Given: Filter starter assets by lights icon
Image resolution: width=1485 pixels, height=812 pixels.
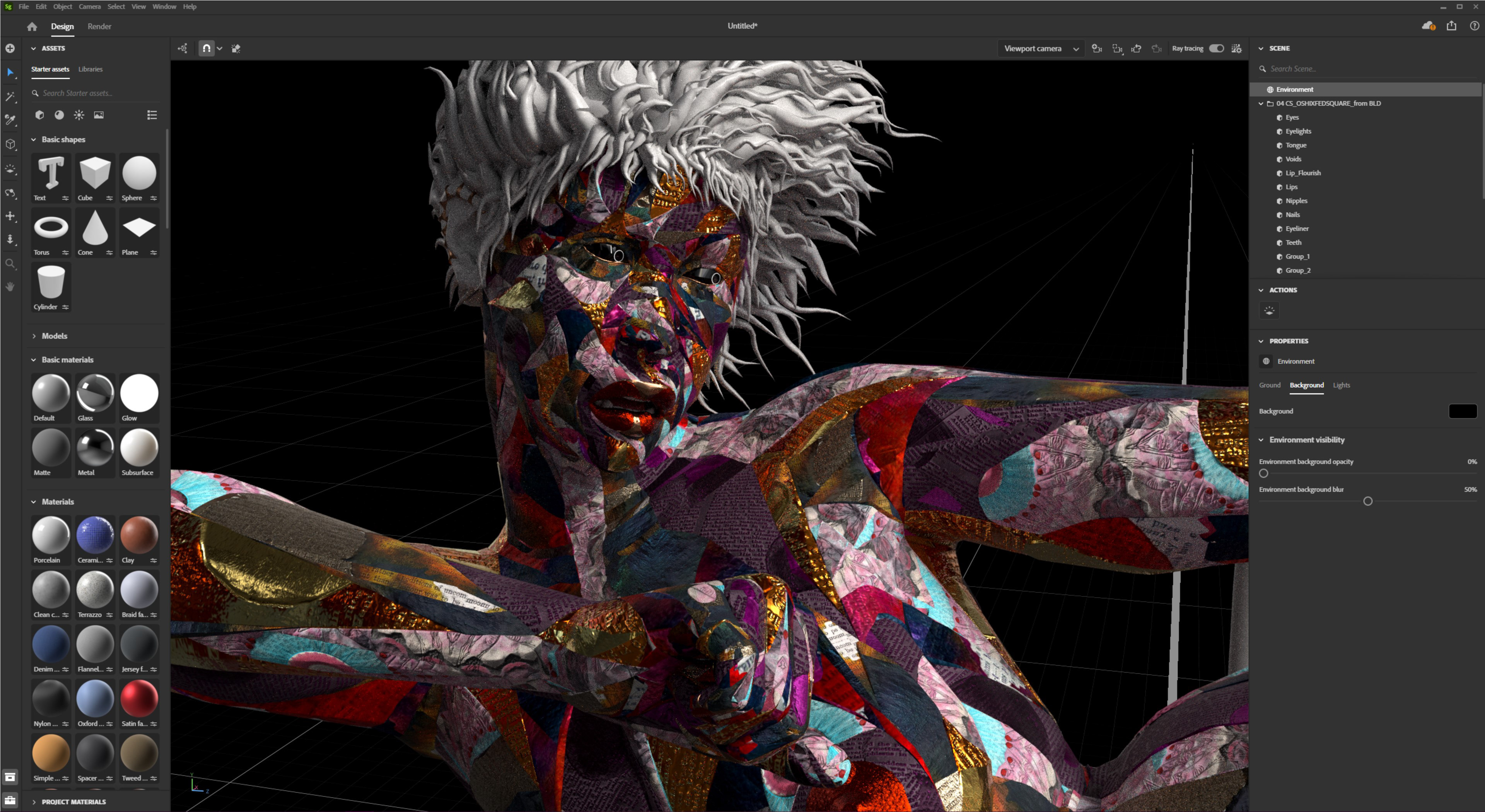Looking at the screenshot, I should click(79, 115).
